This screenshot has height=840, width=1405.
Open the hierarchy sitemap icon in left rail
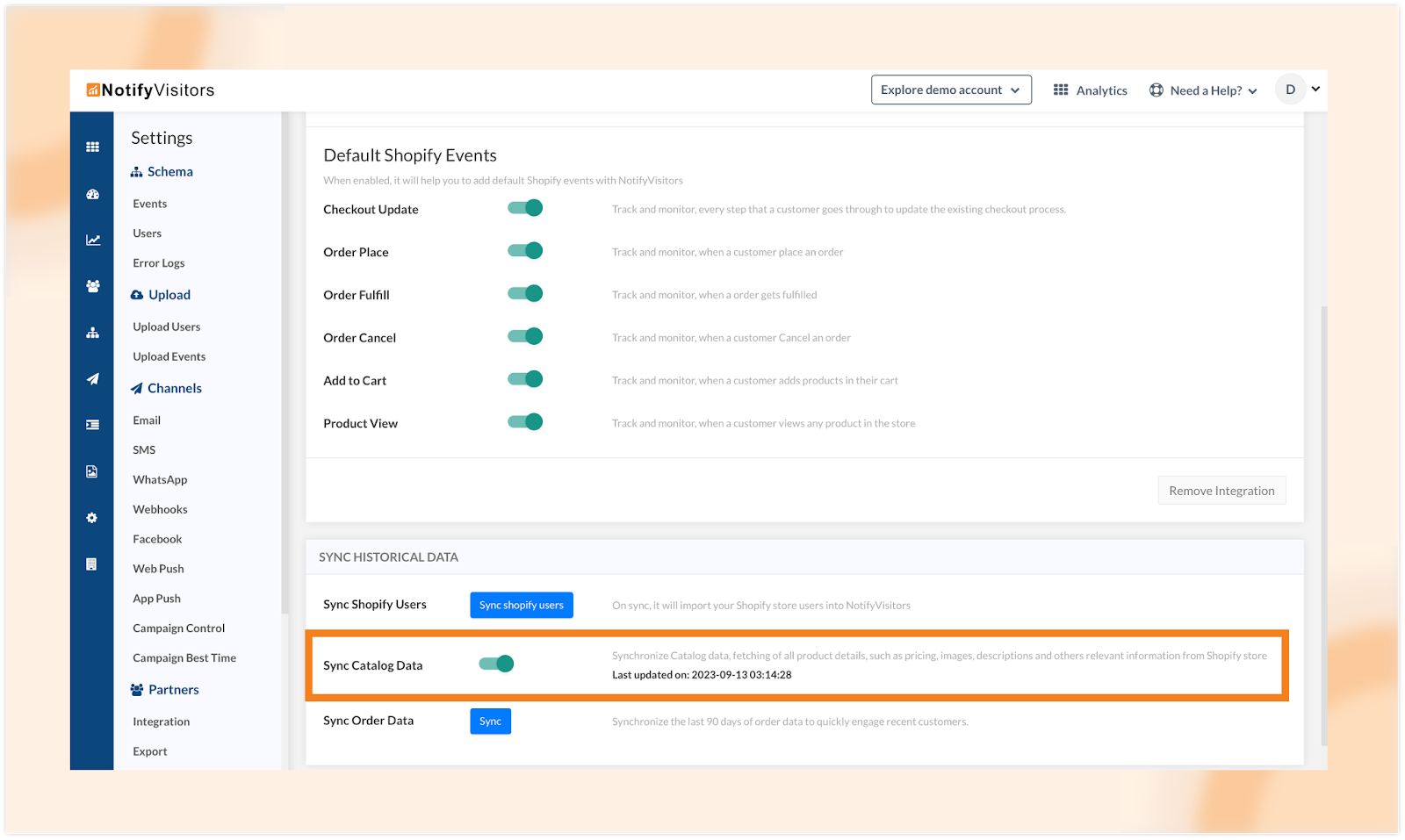(x=92, y=333)
